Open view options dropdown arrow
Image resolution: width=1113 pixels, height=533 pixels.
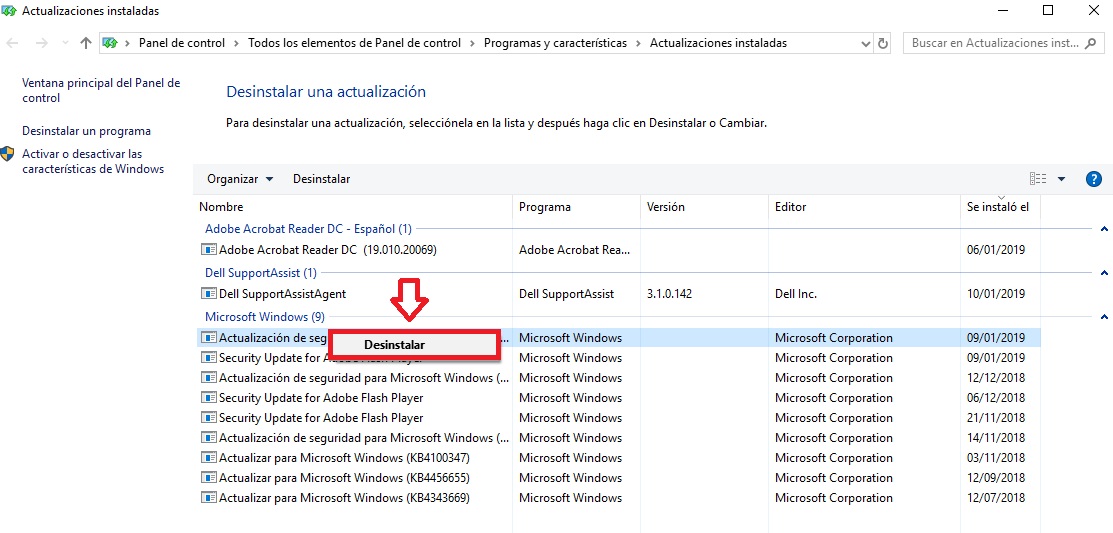tap(1061, 179)
